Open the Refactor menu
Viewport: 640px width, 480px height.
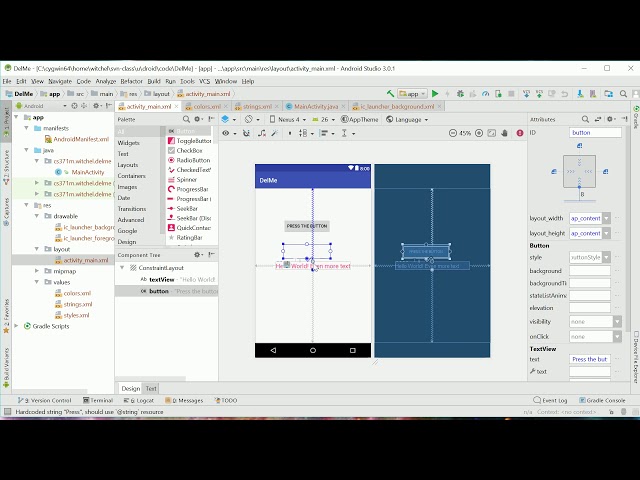click(x=131, y=81)
